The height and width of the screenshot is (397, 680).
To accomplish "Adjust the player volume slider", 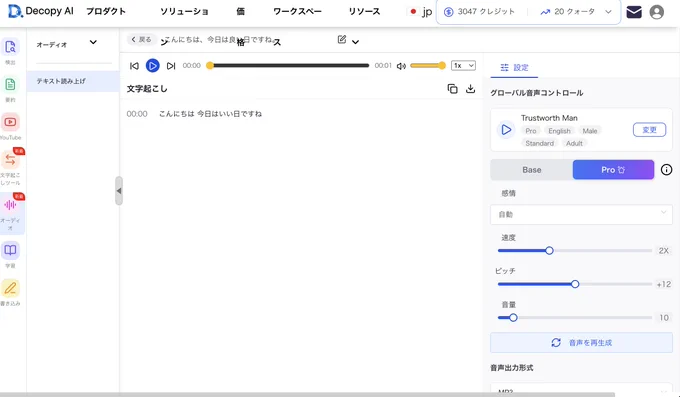I will [428, 66].
